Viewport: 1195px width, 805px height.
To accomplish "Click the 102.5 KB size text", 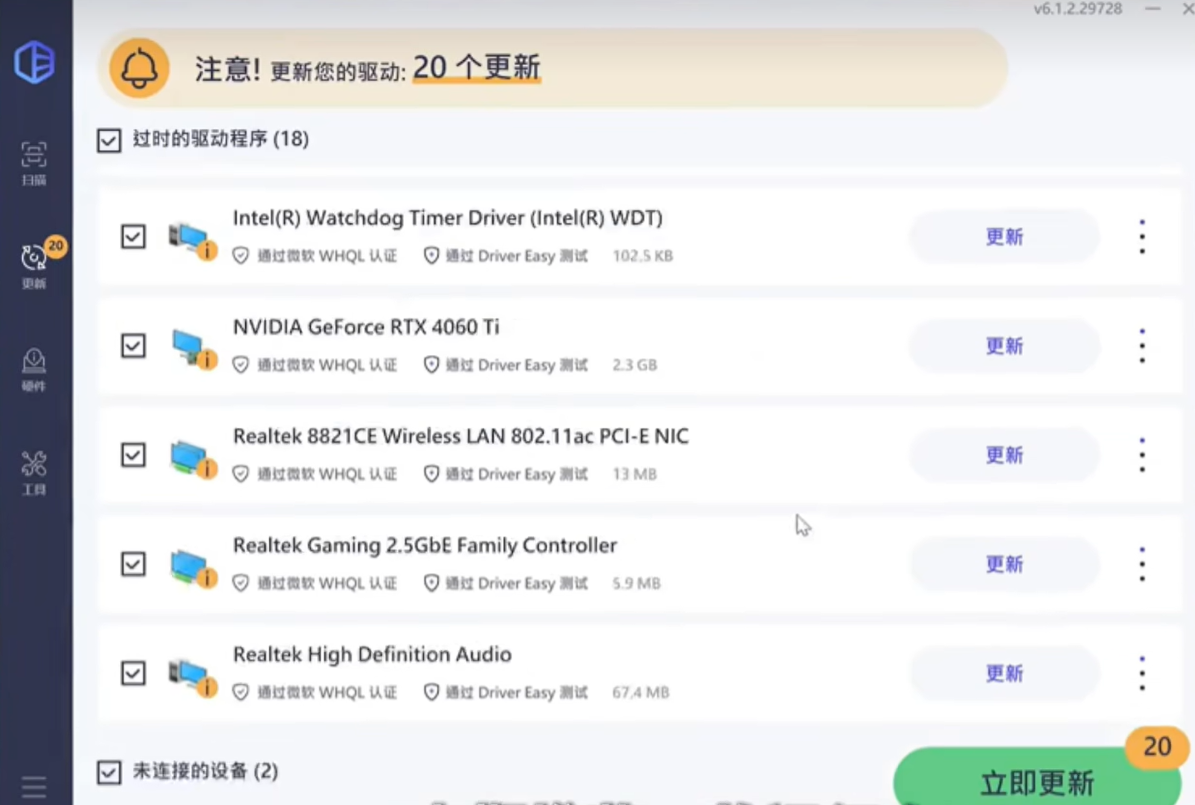I will tap(642, 256).
